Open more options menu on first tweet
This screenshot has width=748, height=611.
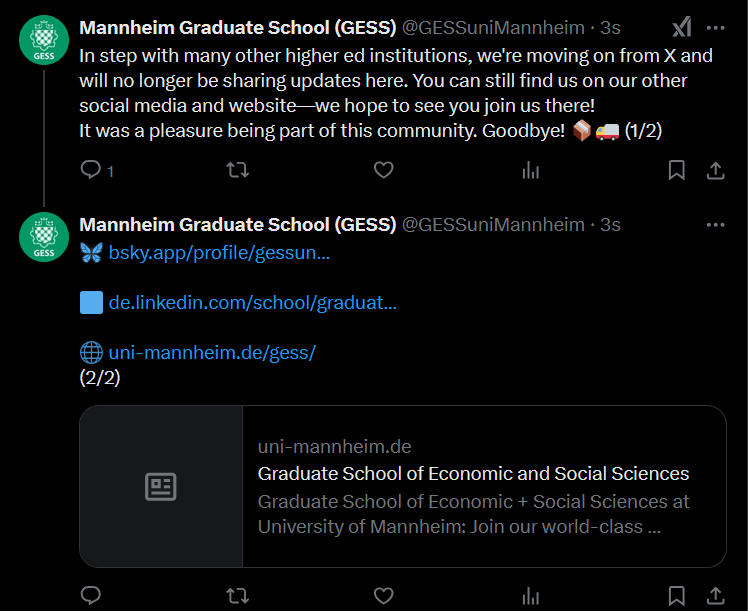tap(716, 27)
